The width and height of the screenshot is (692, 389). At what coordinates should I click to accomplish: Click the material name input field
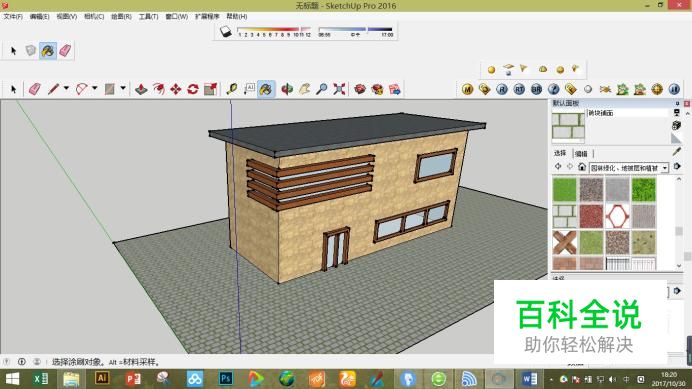(627, 113)
